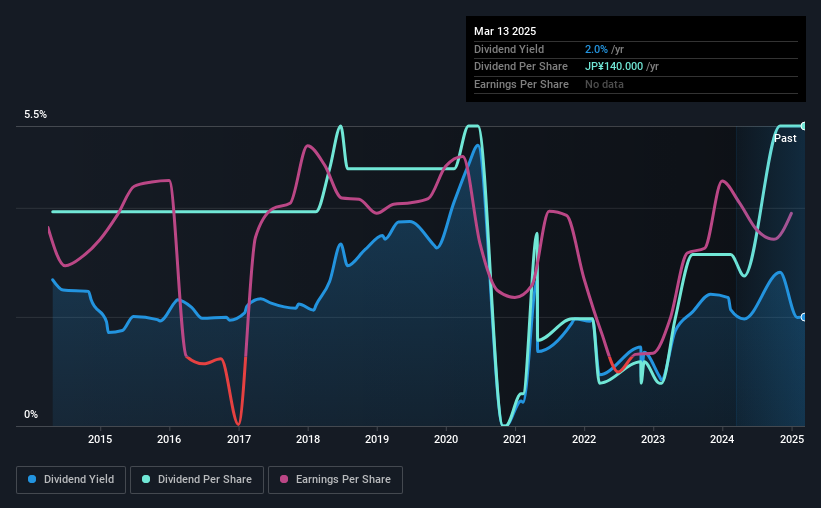Viewport: 821px width, 508px height.
Task: Select the 2023 x-axis year label
Action: pos(653,439)
